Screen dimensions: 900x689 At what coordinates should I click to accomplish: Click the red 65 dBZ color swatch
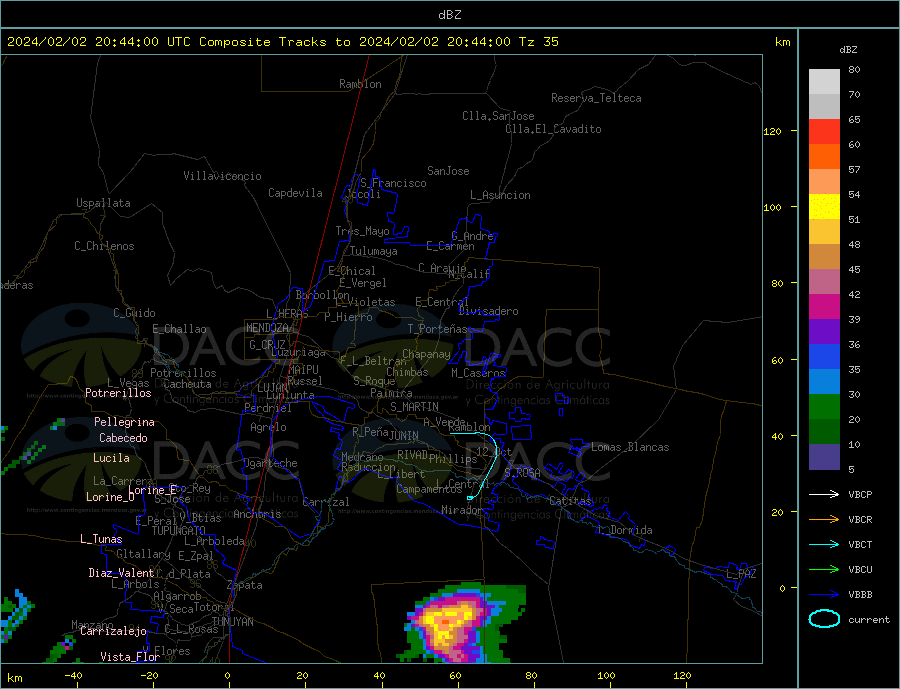point(824,131)
